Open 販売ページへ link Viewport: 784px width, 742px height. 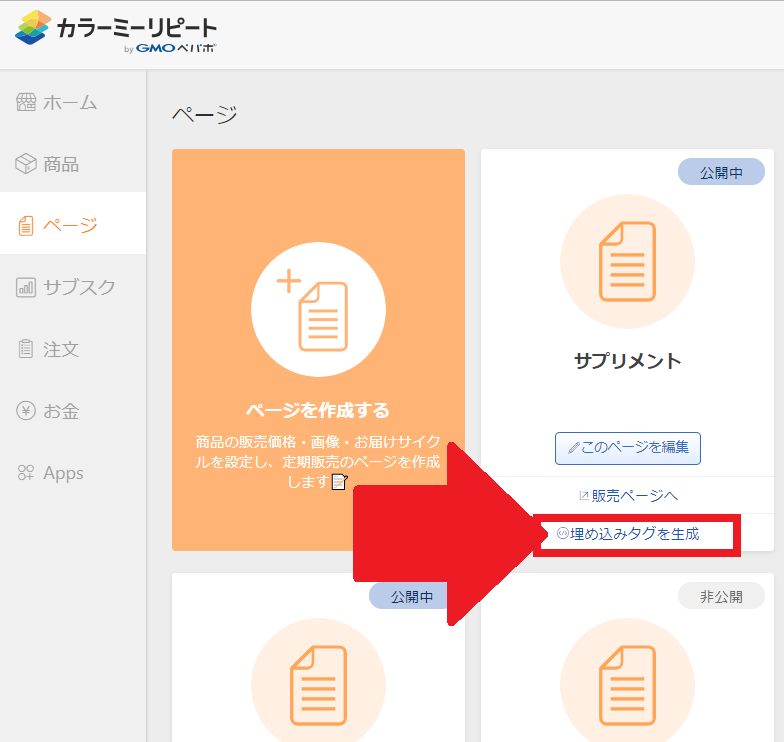click(628, 496)
